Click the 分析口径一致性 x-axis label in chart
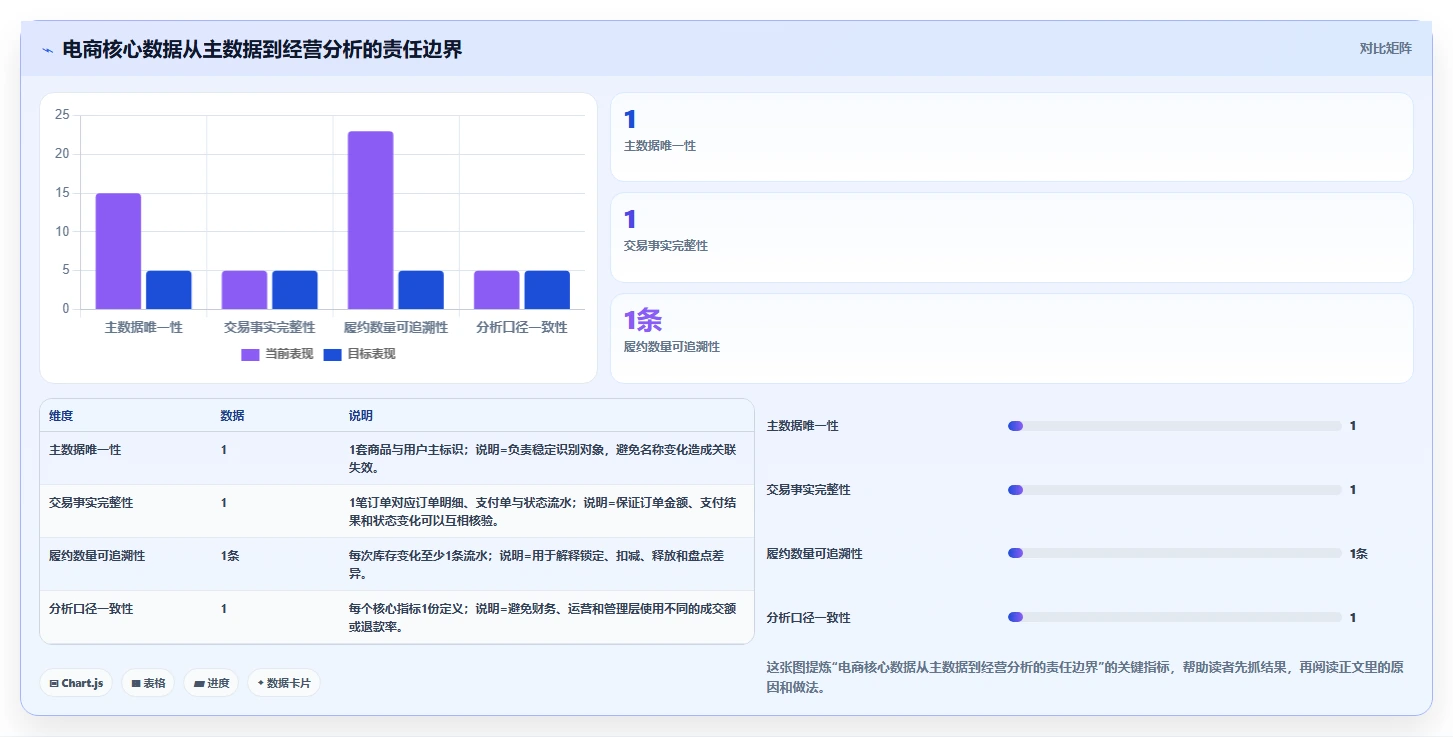Screen dimensions: 1453x737 coord(522,327)
